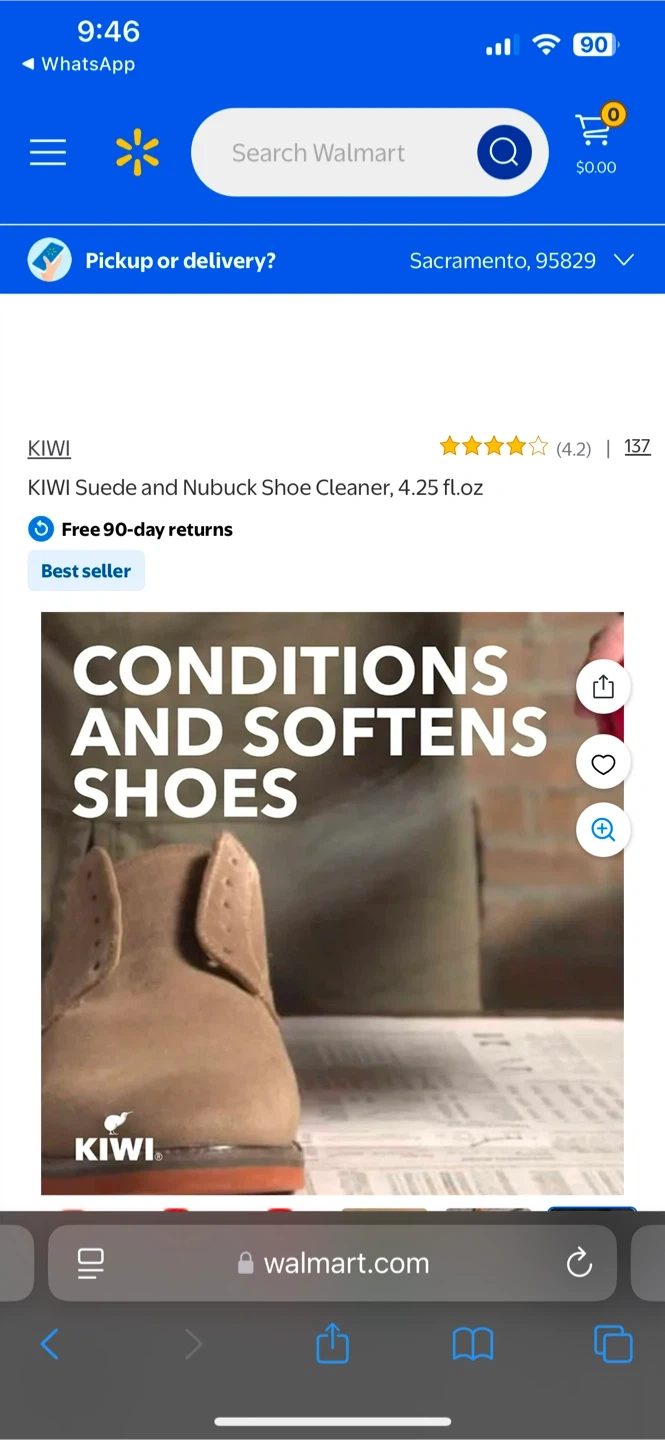Add item to favorites with heart icon
Viewport: 665px width, 1440px height.
pyautogui.click(x=603, y=764)
